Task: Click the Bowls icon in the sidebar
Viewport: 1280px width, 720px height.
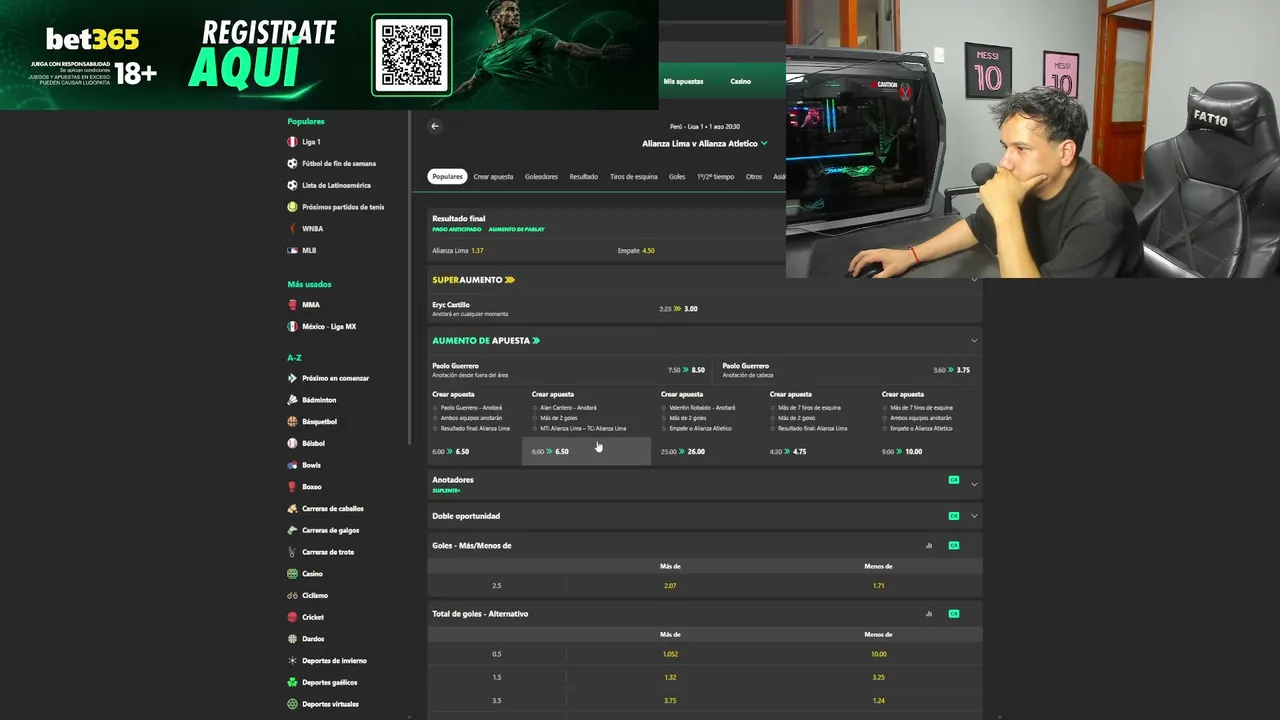Action: [292, 465]
